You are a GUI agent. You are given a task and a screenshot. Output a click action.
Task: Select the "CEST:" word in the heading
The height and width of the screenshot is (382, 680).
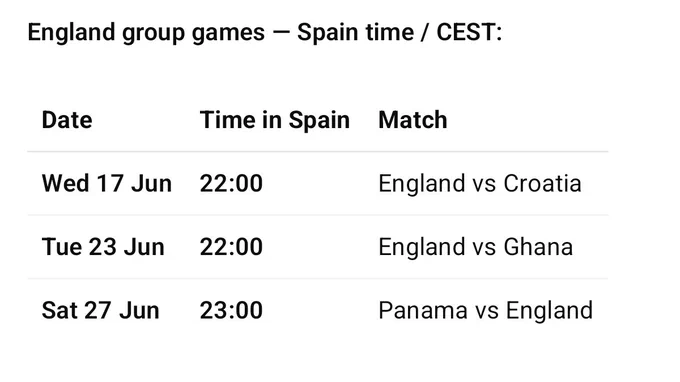click(469, 33)
